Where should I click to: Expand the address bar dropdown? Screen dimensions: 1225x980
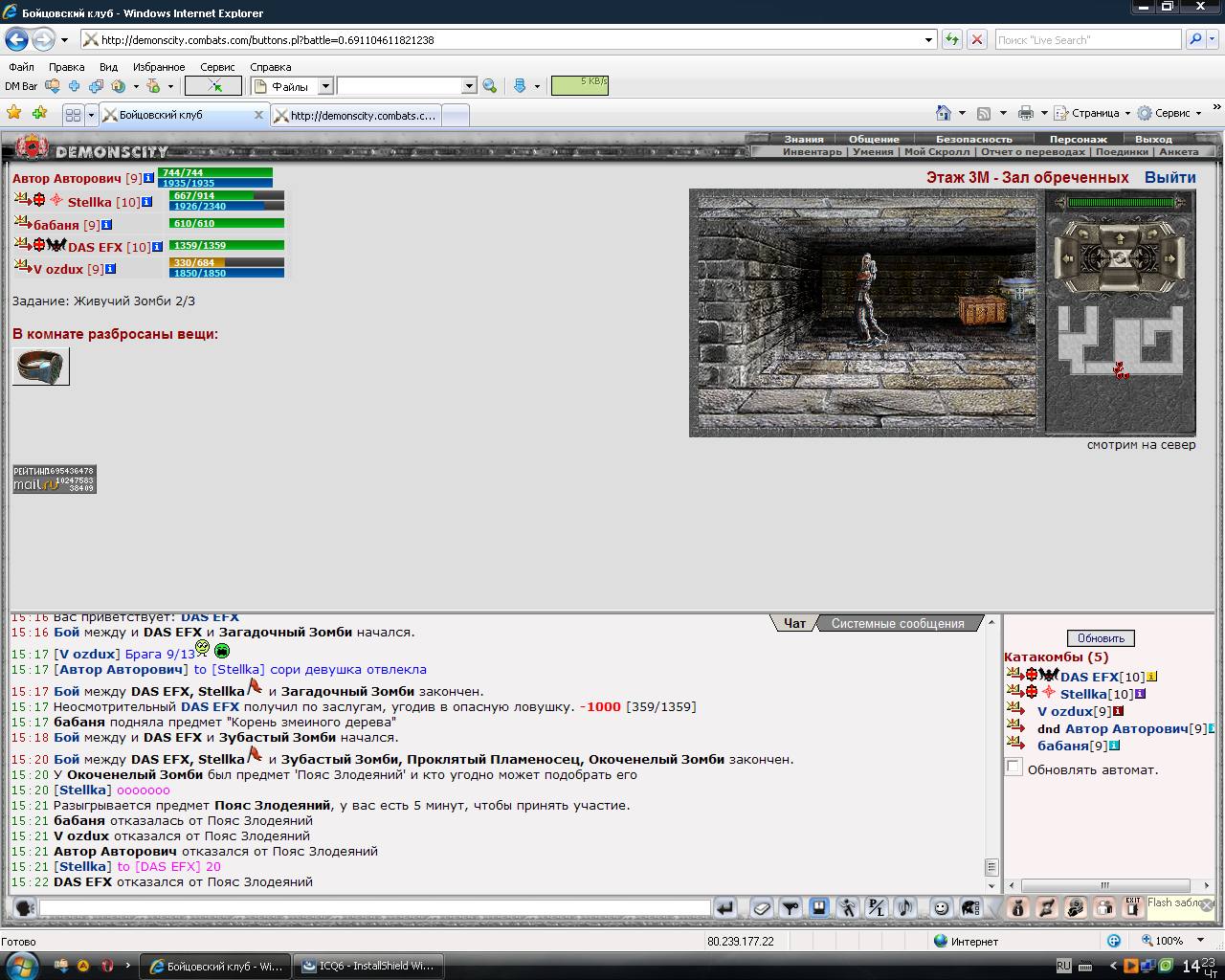point(928,40)
